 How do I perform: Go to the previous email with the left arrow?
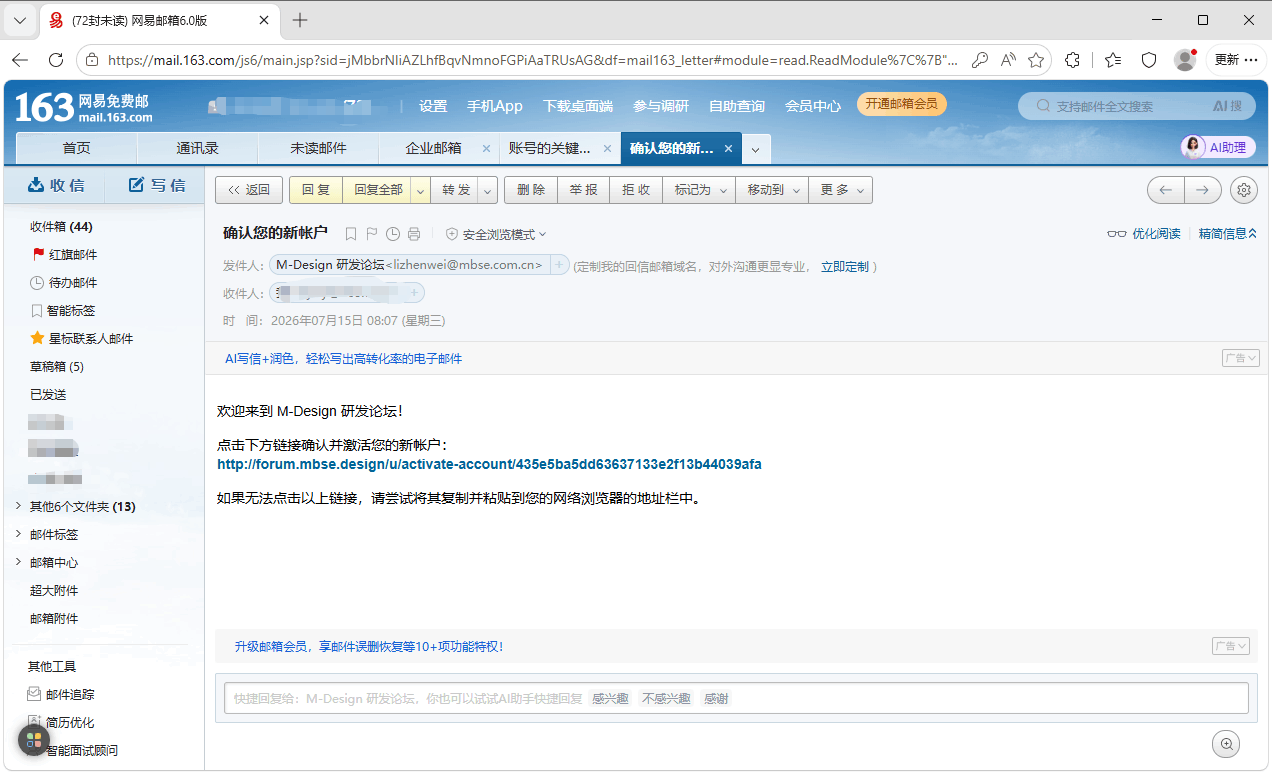tap(1165, 190)
